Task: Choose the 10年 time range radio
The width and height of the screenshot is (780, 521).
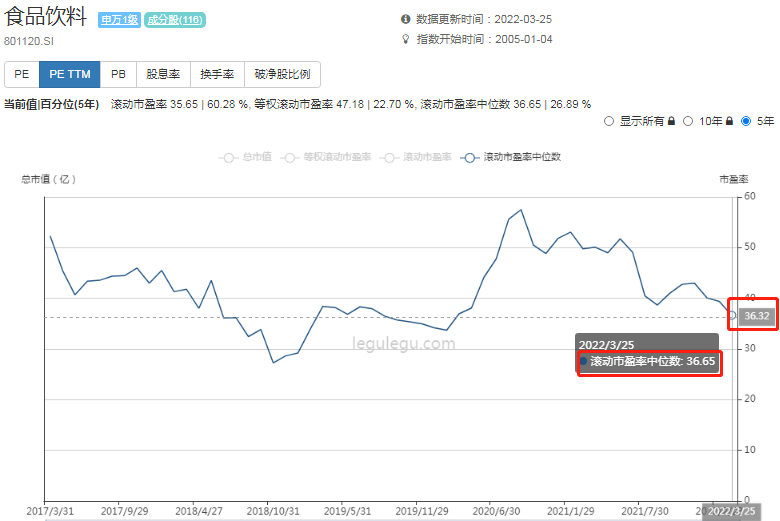Action: (x=688, y=121)
